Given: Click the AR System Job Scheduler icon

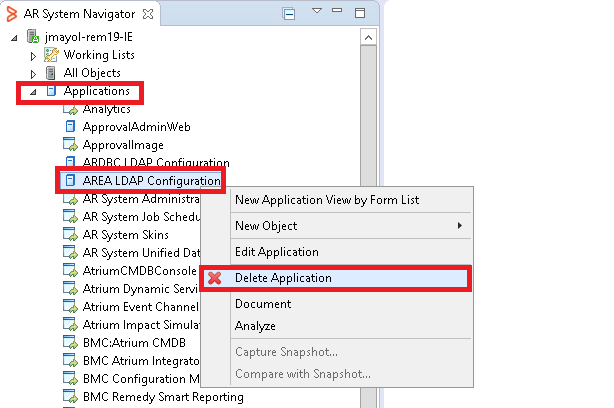Looking at the screenshot, I should pyautogui.click(x=70, y=216).
